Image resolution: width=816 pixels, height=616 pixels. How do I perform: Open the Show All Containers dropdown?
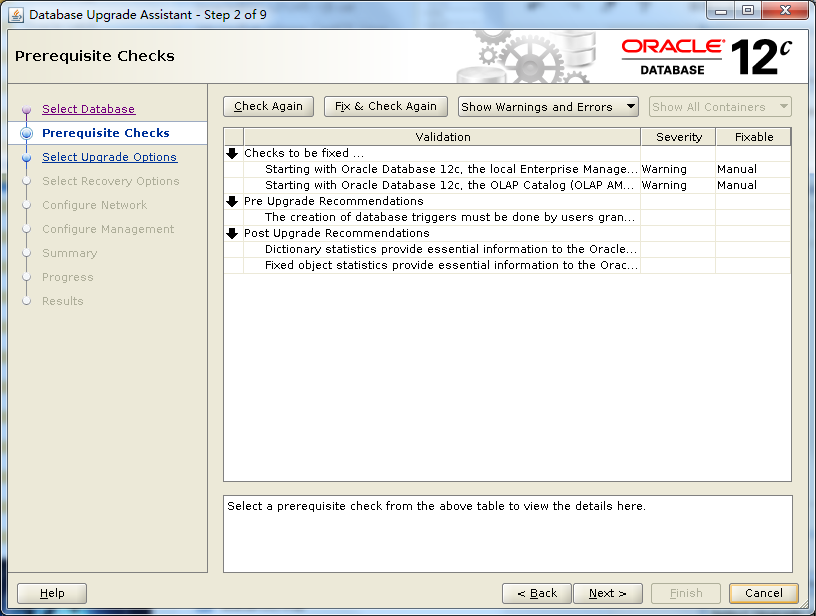pos(720,107)
